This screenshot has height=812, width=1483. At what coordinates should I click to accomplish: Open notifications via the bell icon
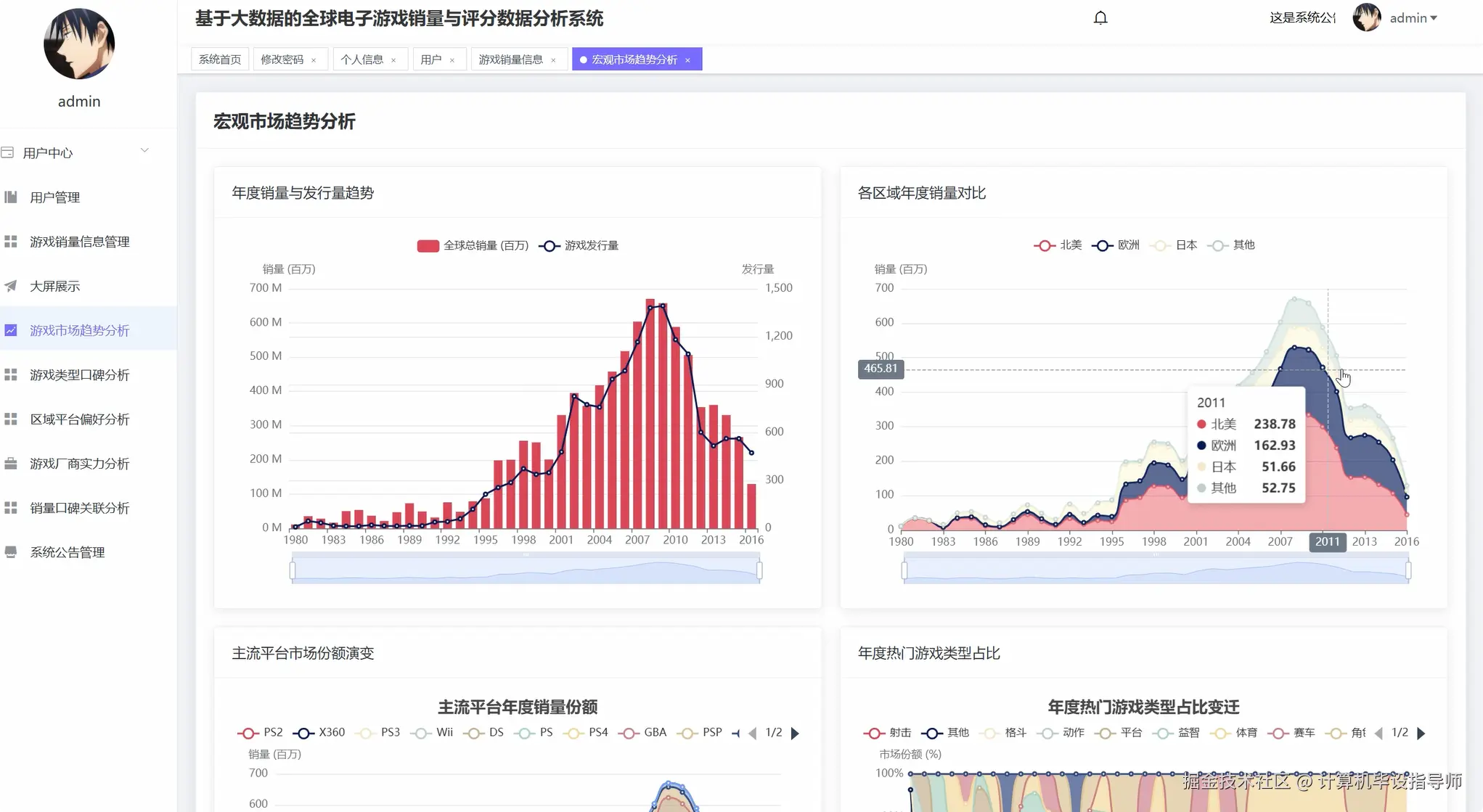tap(1100, 17)
